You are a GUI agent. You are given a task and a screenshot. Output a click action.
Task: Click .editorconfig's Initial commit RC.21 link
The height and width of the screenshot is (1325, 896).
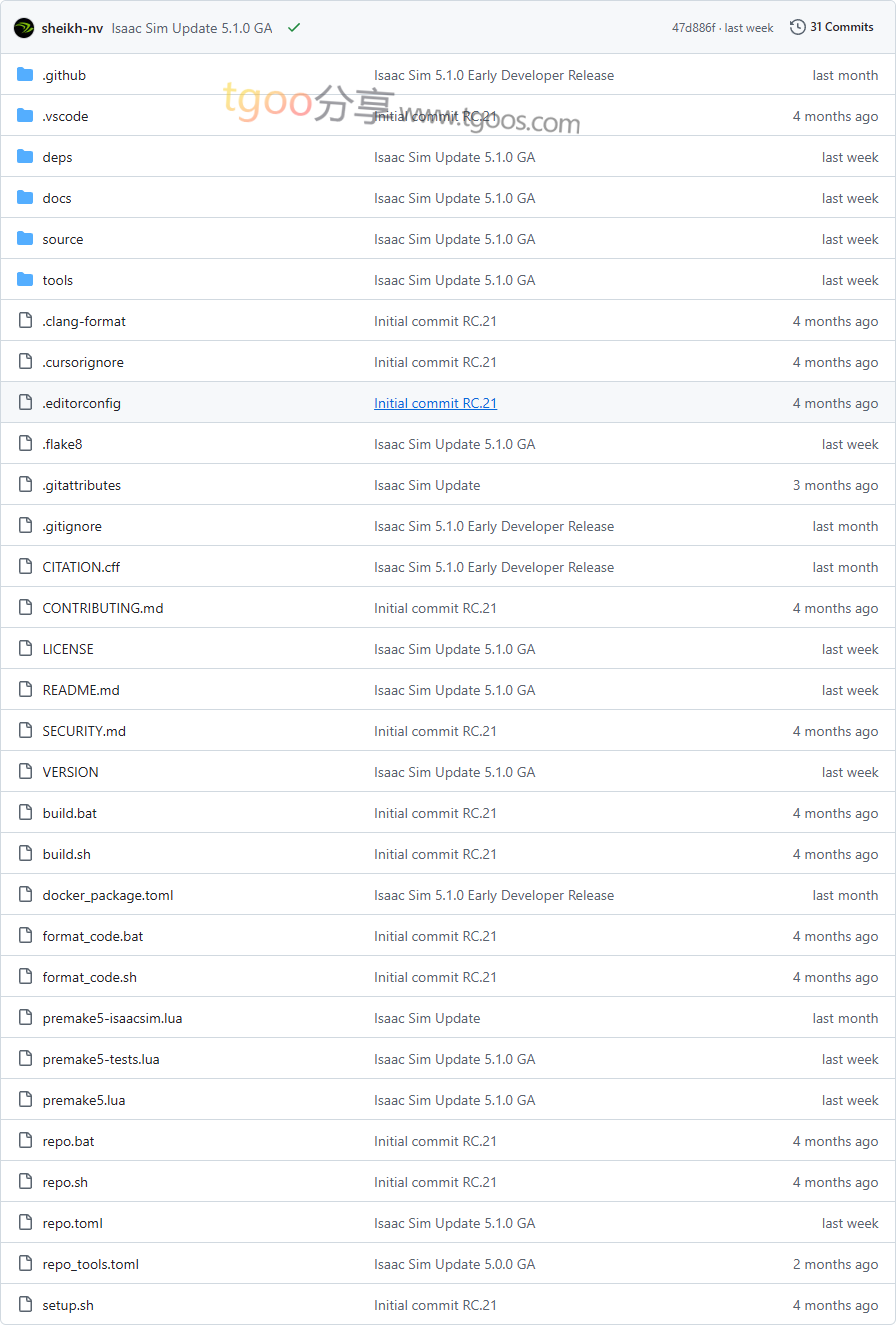435,403
